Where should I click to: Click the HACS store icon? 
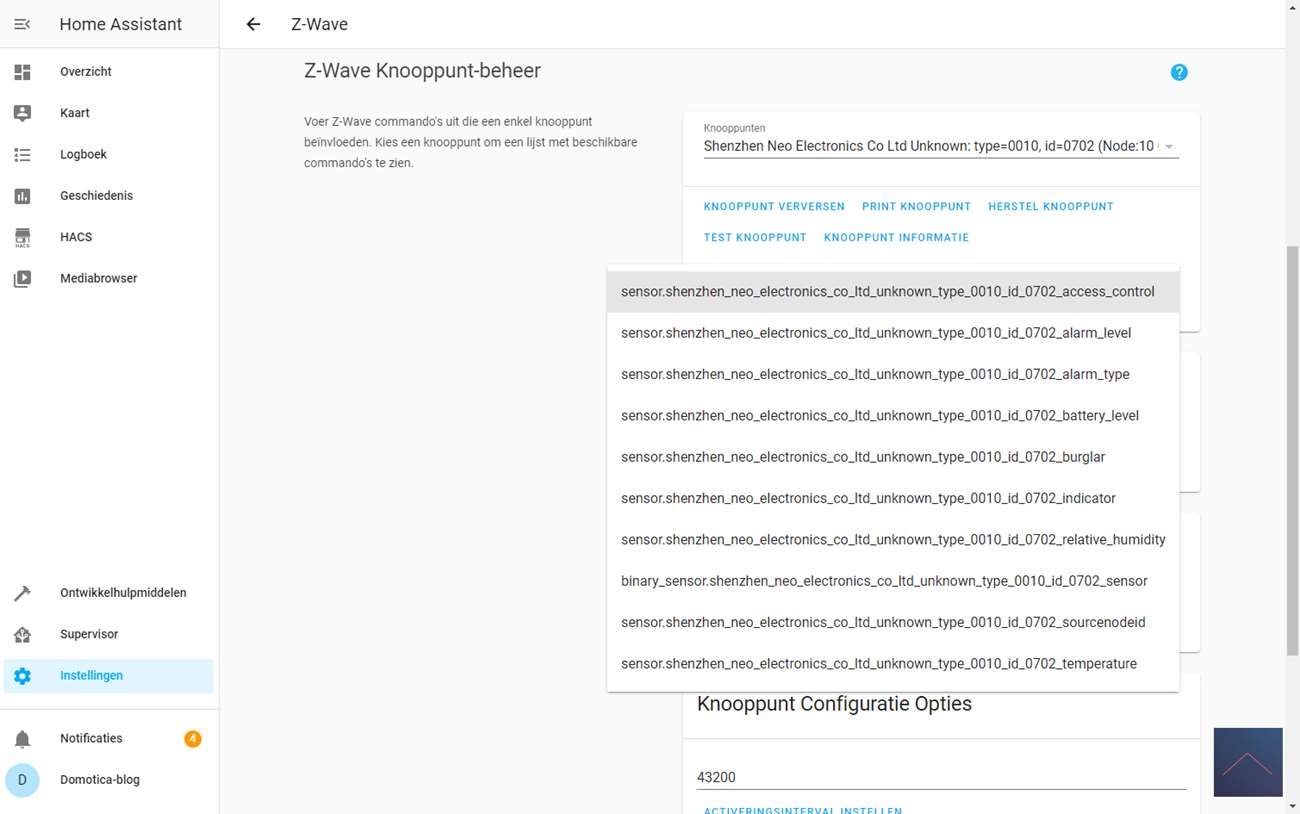22,237
